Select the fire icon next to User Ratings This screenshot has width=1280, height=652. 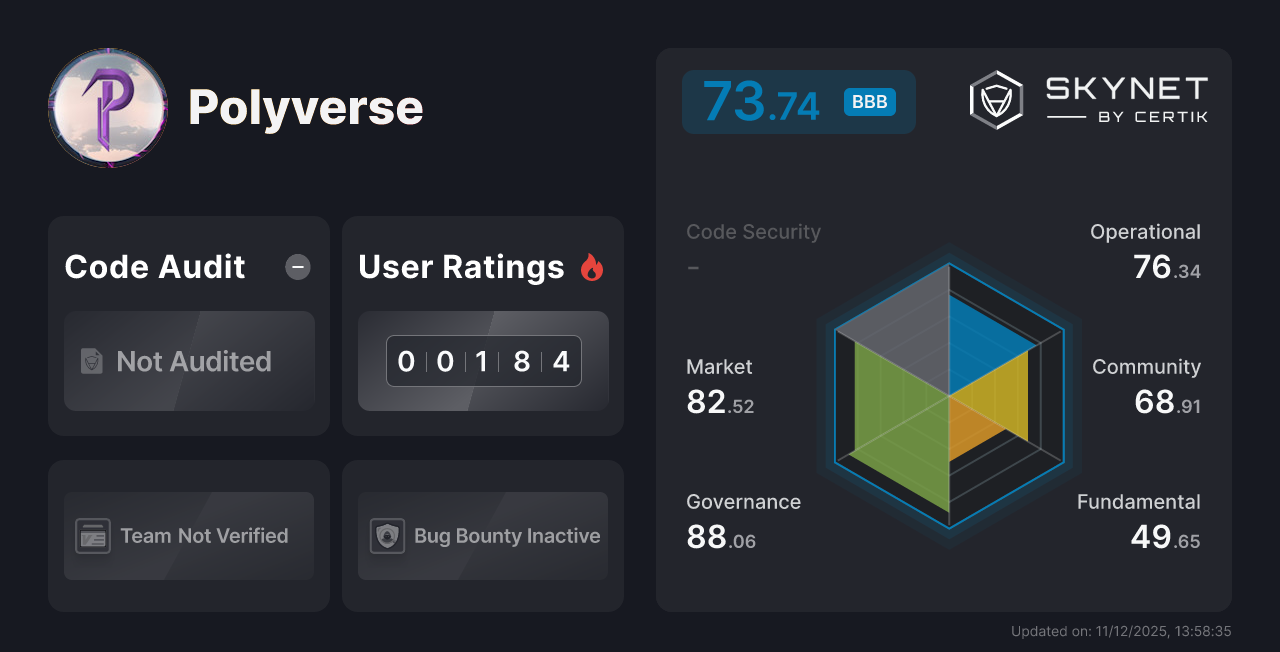tap(592, 266)
